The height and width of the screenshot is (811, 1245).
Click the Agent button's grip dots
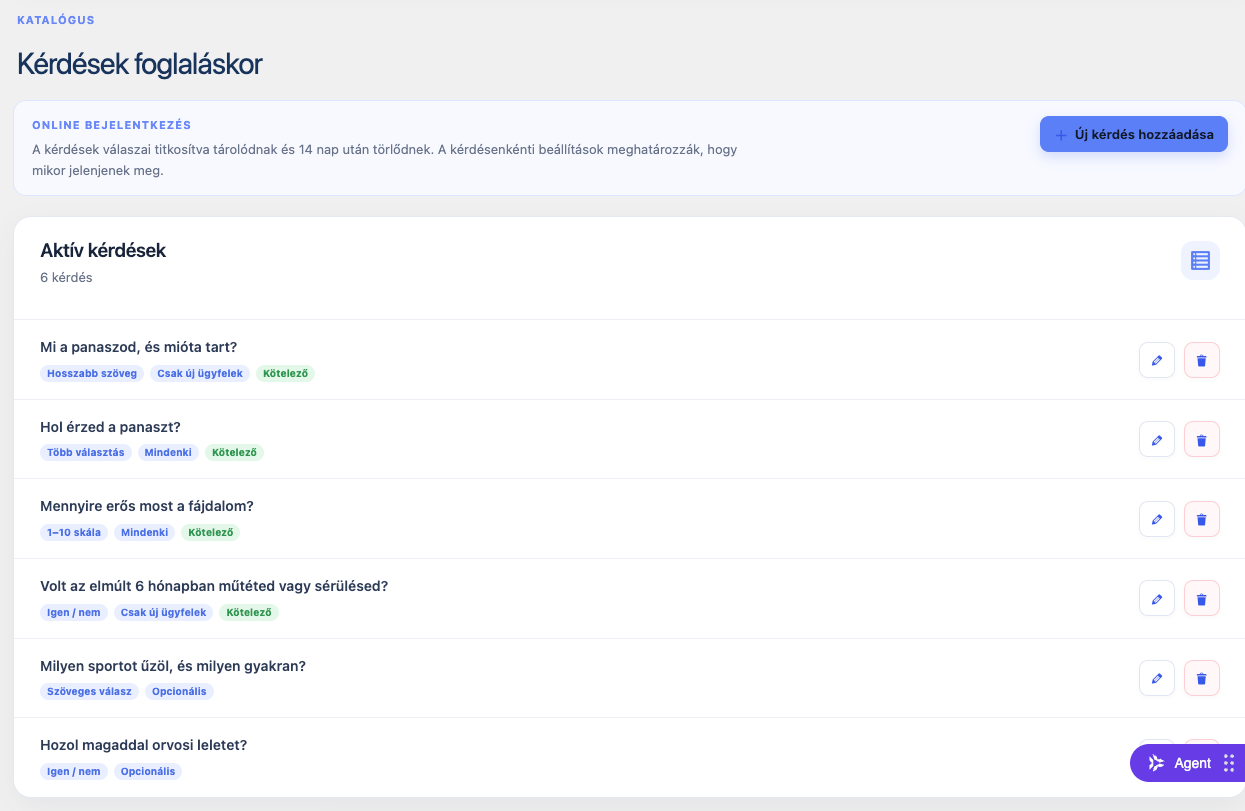pyautogui.click(x=1229, y=763)
